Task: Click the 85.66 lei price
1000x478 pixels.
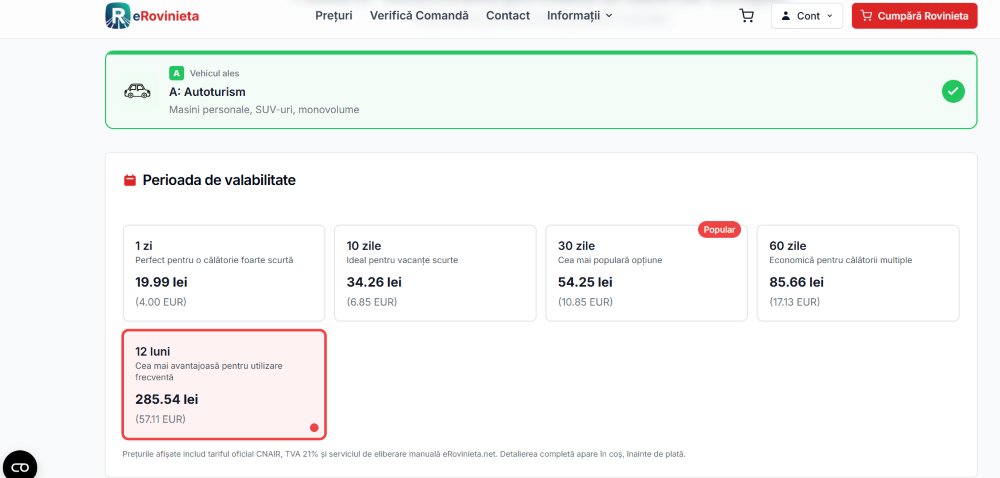Action: pyautogui.click(x=797, y=282)
